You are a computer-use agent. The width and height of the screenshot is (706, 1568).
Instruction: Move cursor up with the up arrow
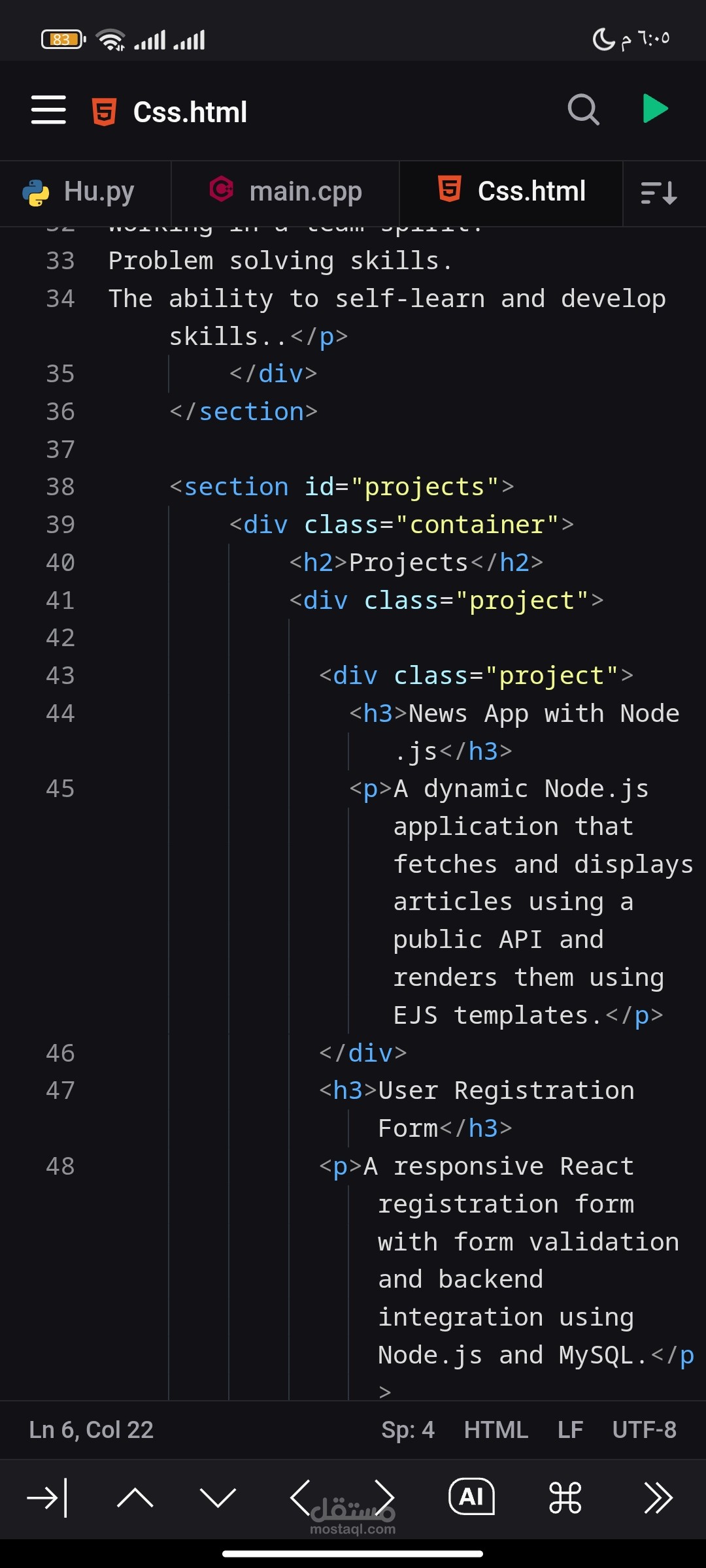(x=135, y=1497)
